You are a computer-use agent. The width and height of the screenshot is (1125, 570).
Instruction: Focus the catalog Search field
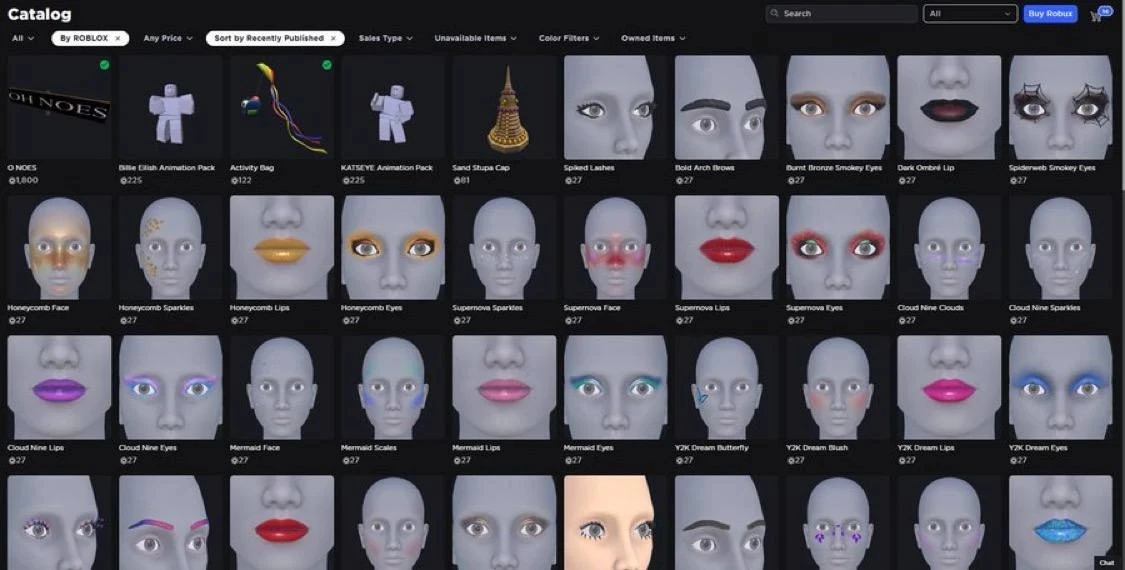[842, 14]
